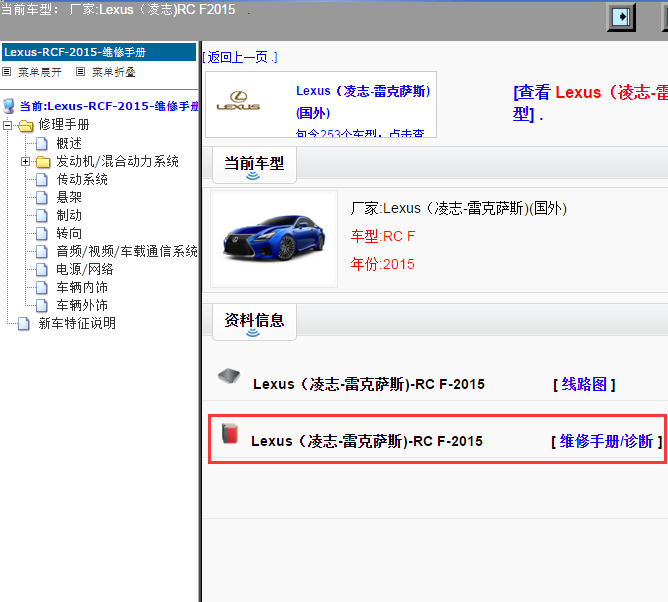Select 音频/视频/车载通信系统 in the tree
Image resolution: width=668 pixels, height=602 pixels.
127,251
